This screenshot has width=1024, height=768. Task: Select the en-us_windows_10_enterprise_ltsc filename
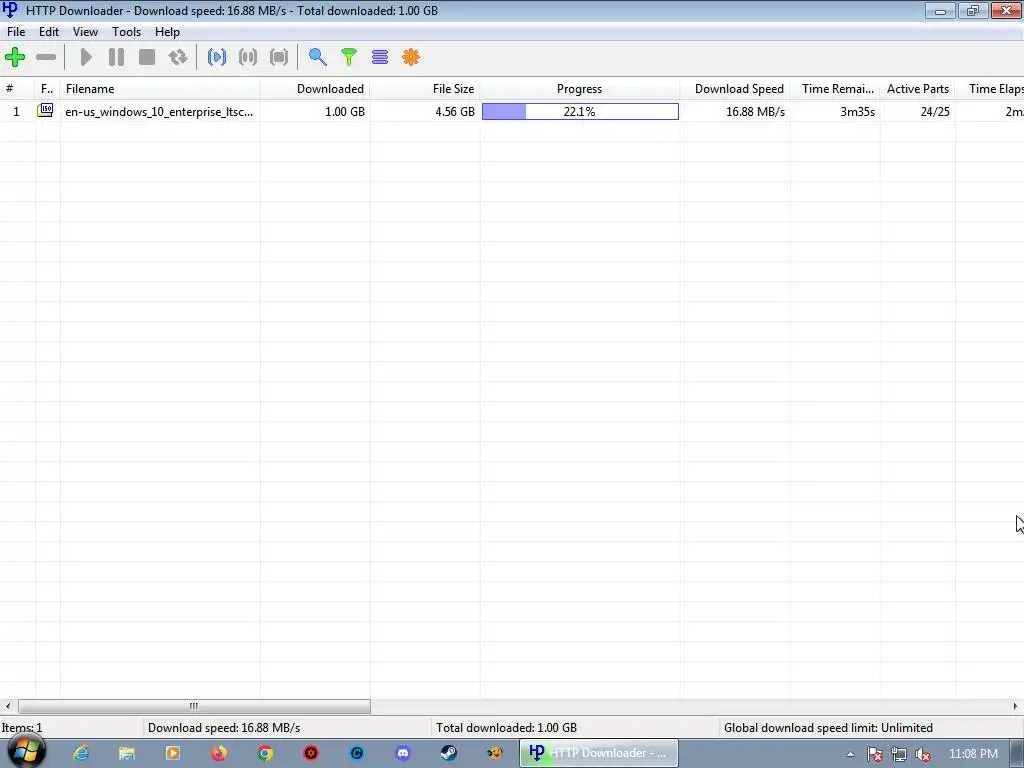point(159,112)
